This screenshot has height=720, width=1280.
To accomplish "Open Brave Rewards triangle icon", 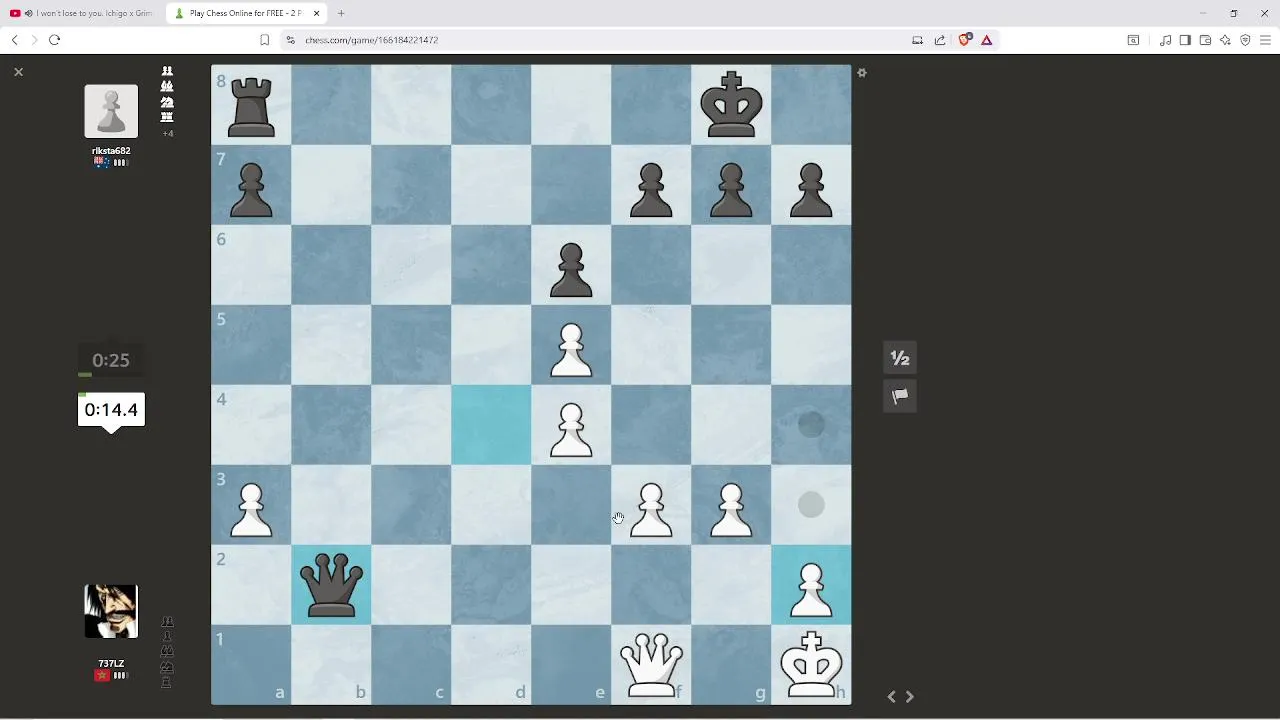I will 987,40.
